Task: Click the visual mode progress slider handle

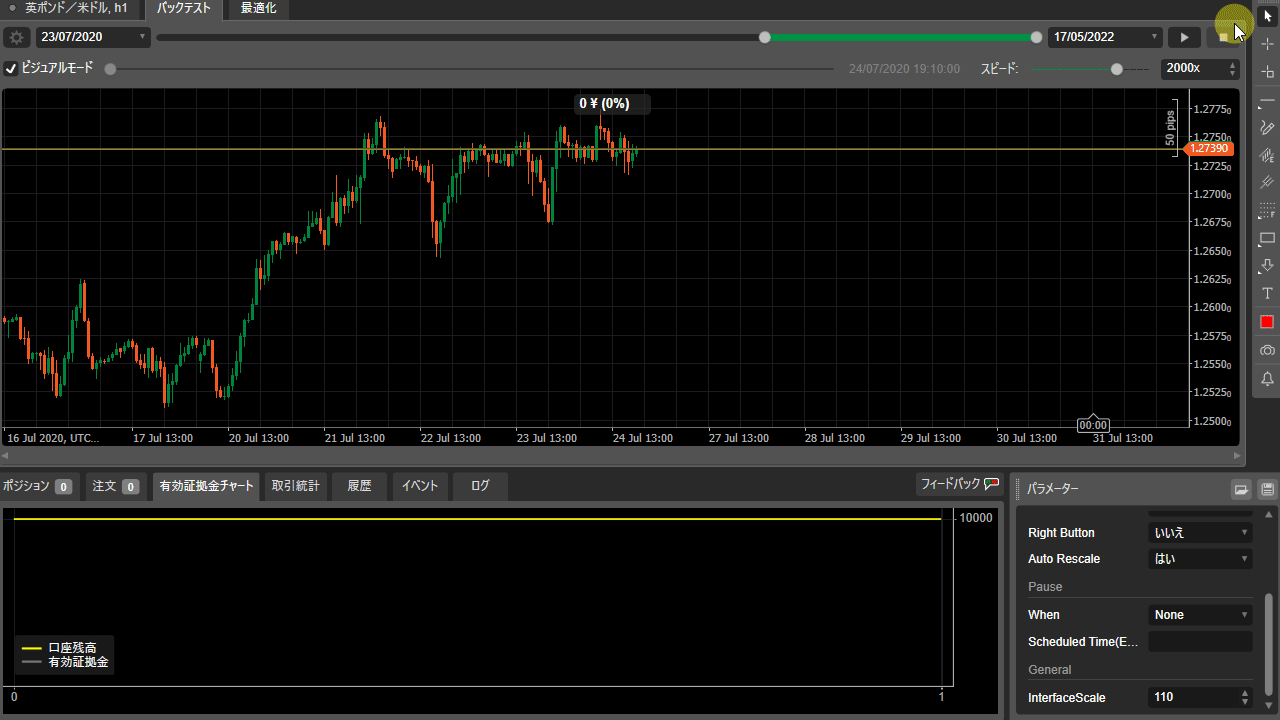Action: pos(110,69)
